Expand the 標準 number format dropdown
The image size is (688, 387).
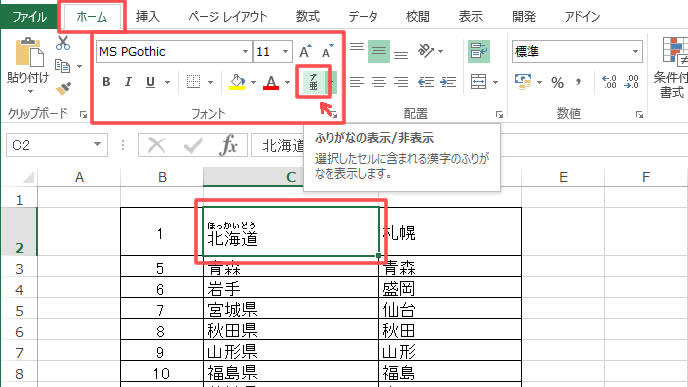(635, 52)
